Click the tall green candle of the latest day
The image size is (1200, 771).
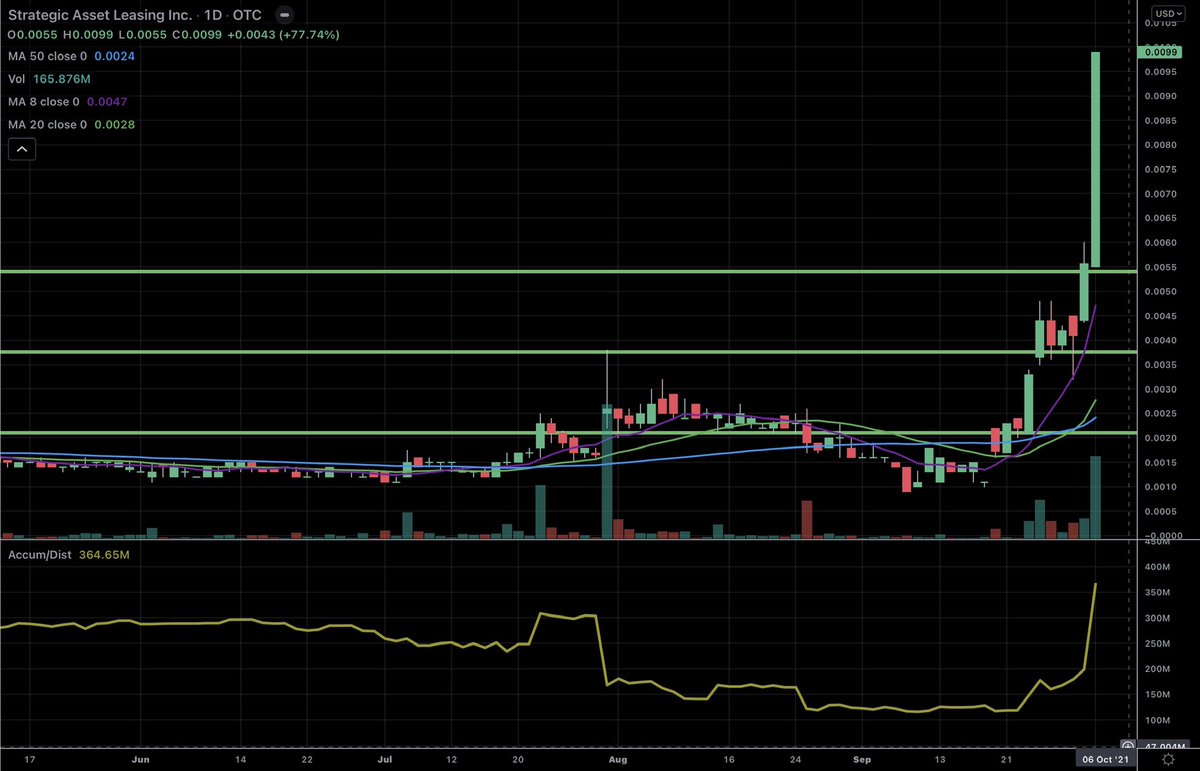(1095, 159)
